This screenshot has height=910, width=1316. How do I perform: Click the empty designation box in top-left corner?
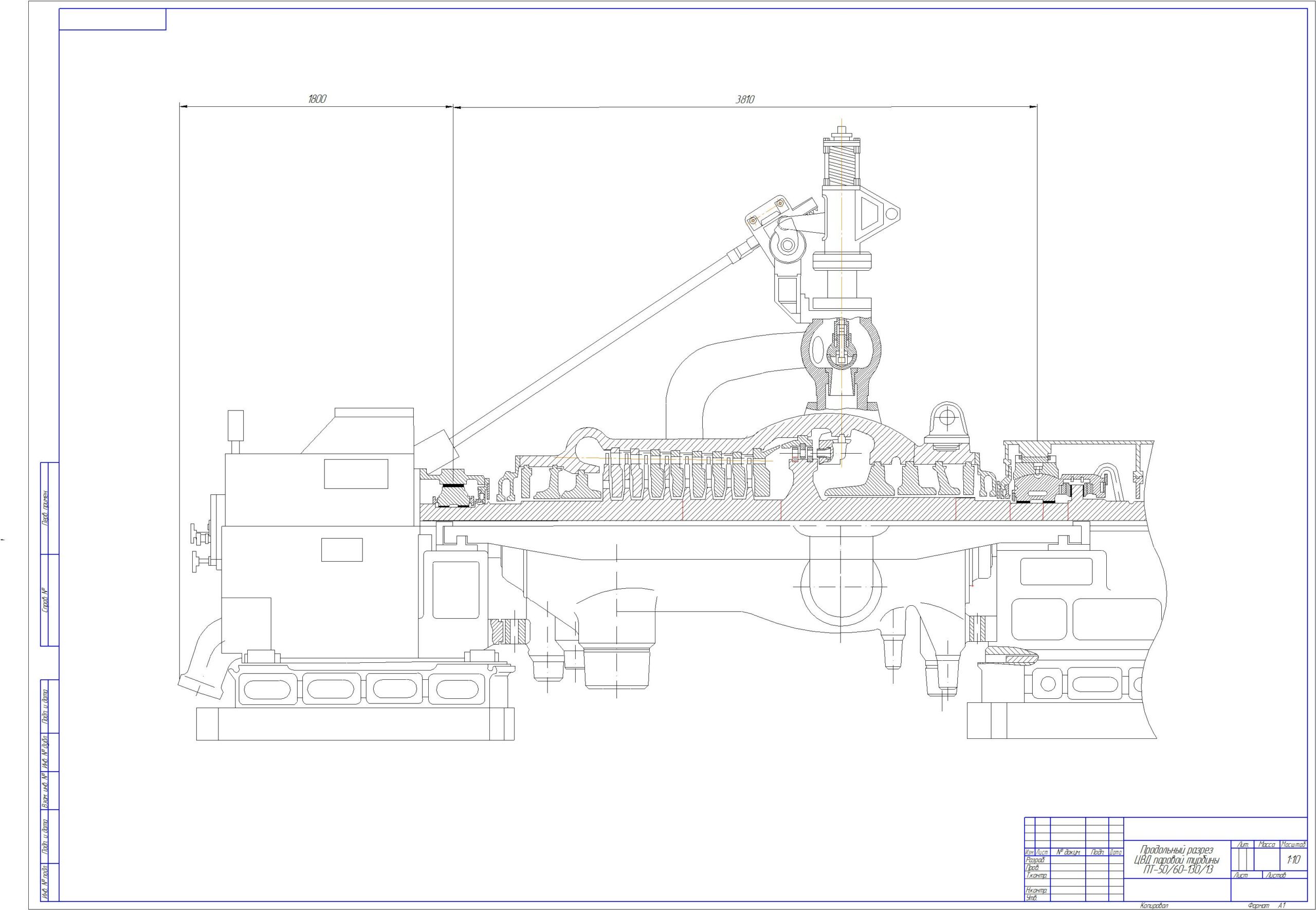click(x=113, y=19)
